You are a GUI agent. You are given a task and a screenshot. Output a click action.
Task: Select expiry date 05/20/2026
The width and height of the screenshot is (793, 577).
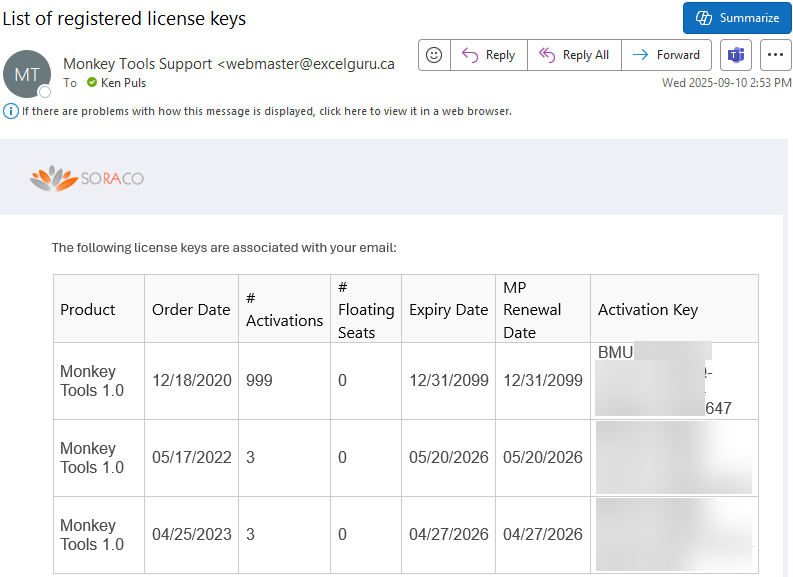[x=449, y=457]
